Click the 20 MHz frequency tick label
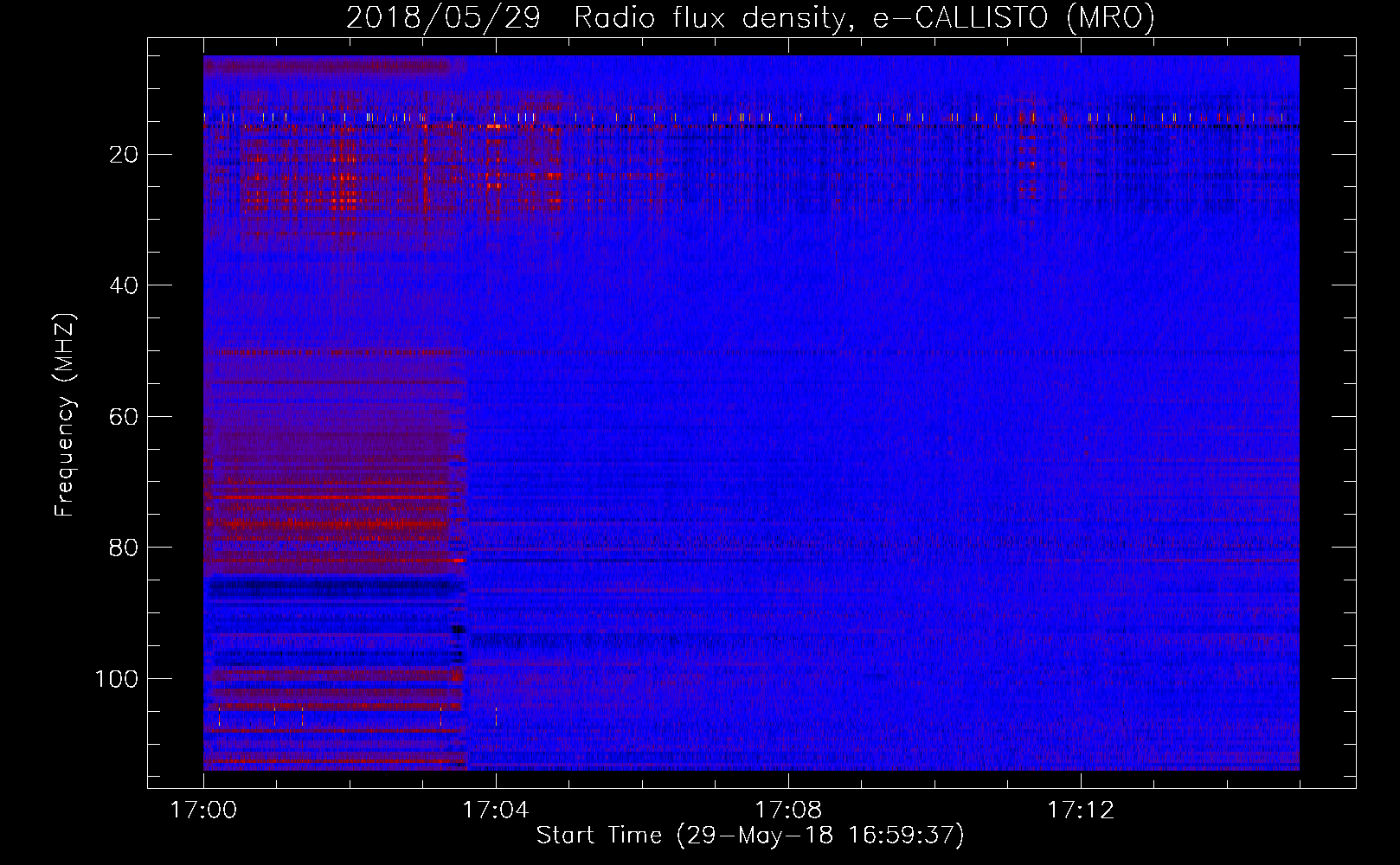Screen dimensions: 1400x865 (x=124, y=155)
